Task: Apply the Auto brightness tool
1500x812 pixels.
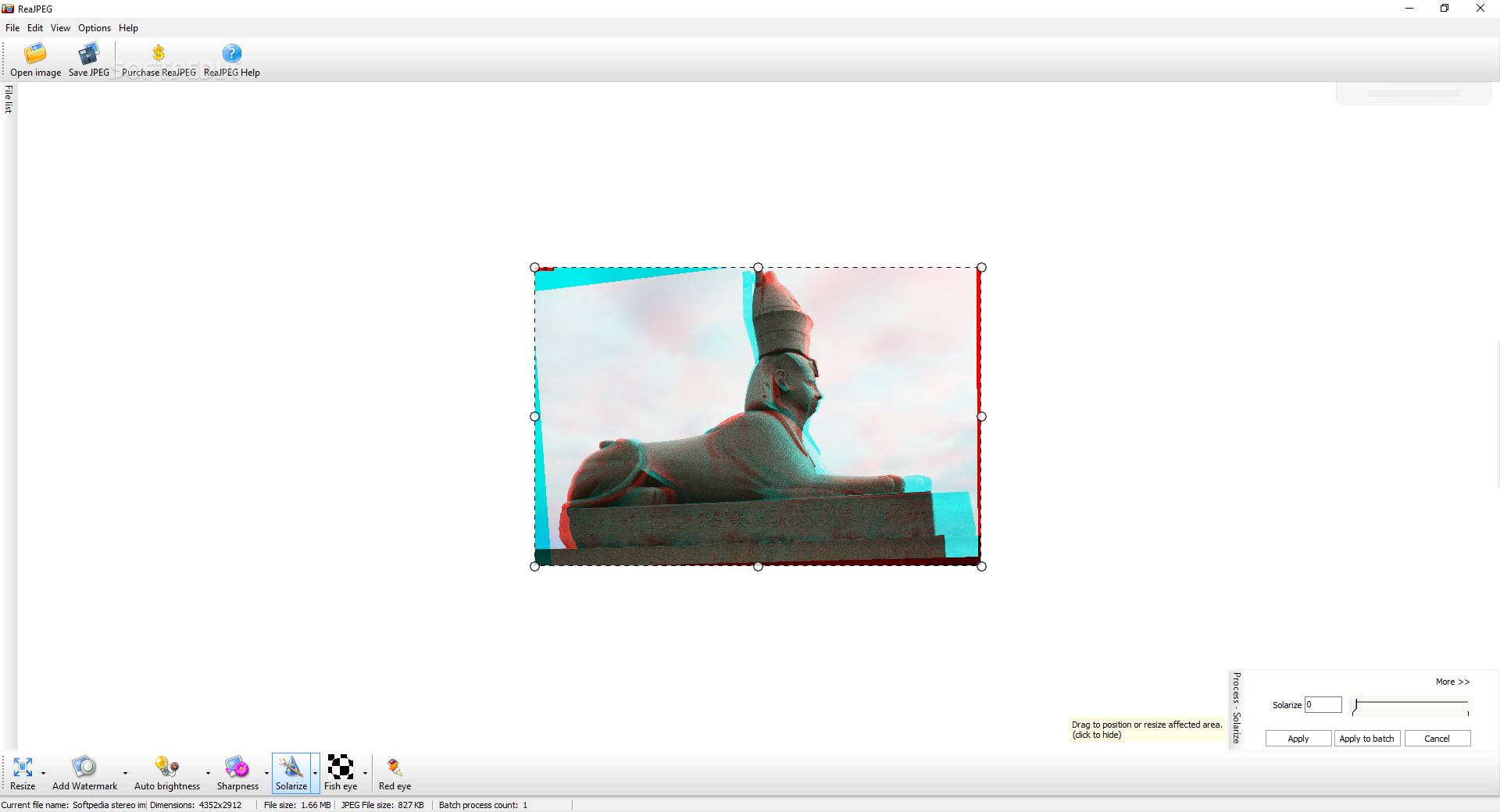Action: click(167, 773)
